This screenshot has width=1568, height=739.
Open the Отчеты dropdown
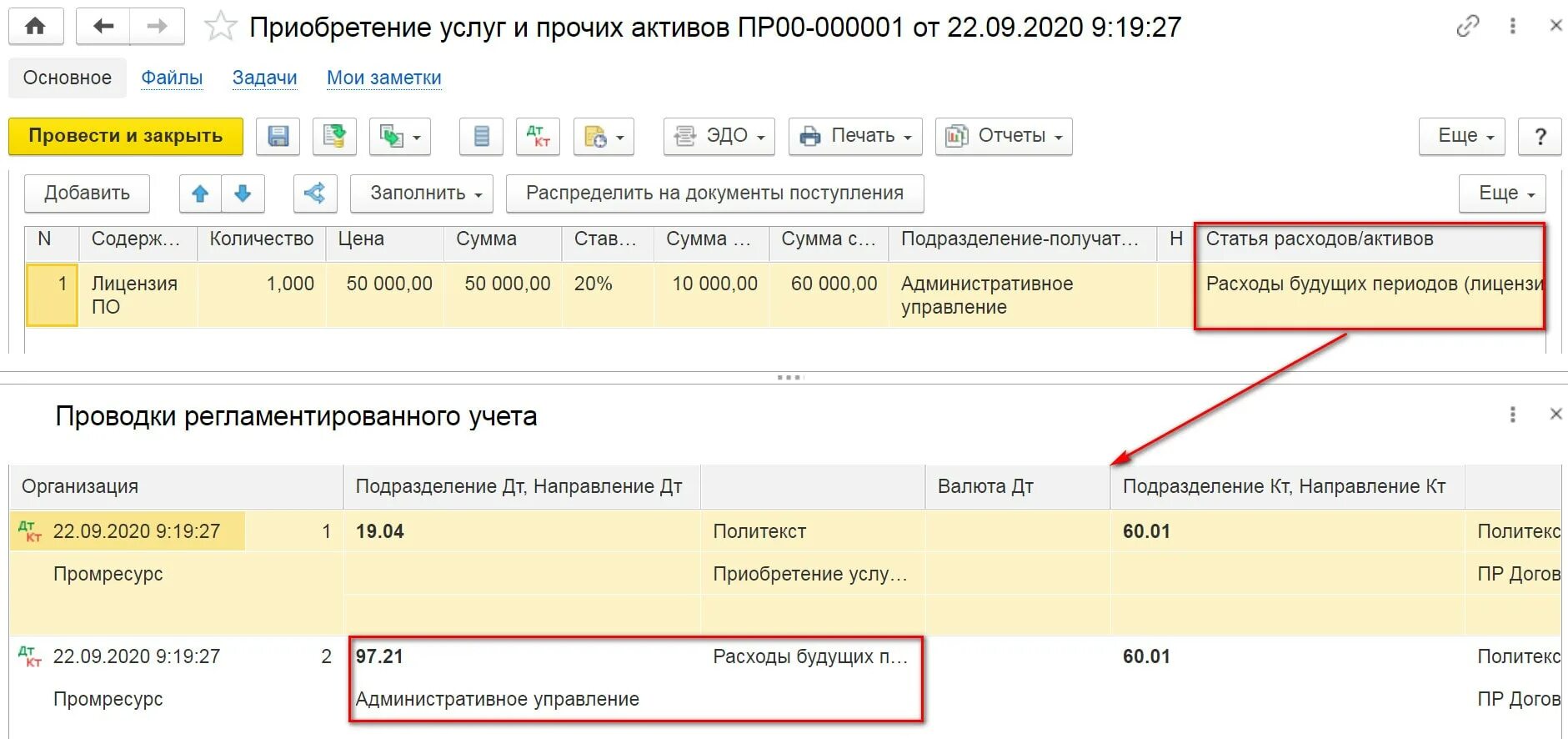(x=1004, y=136)
